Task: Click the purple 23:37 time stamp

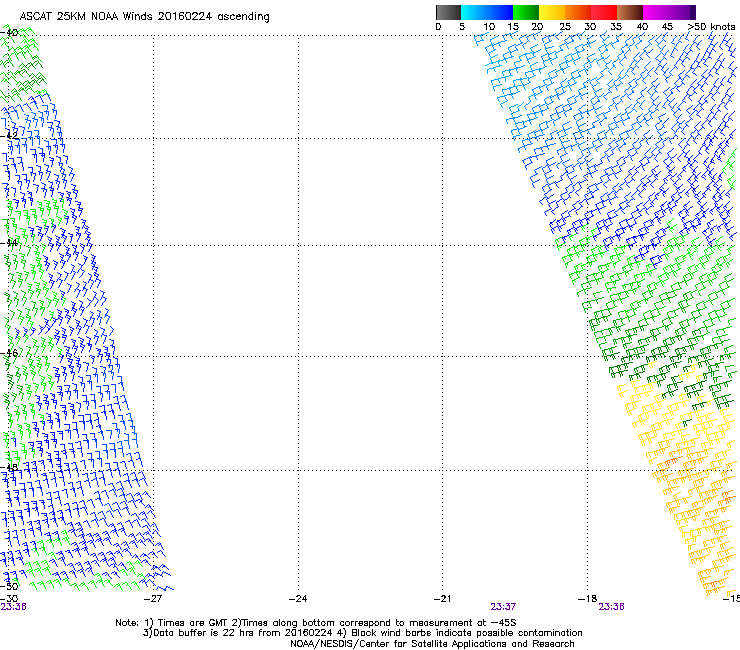Action: (x=503, y=607)
